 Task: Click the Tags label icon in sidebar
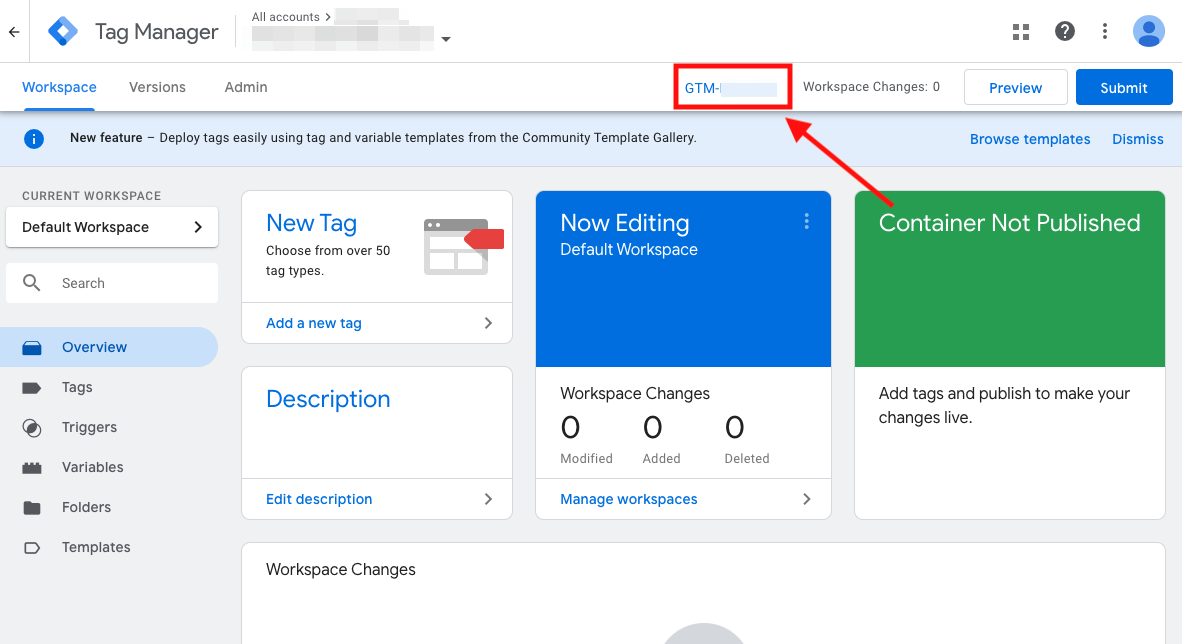(x=32, y=388)
